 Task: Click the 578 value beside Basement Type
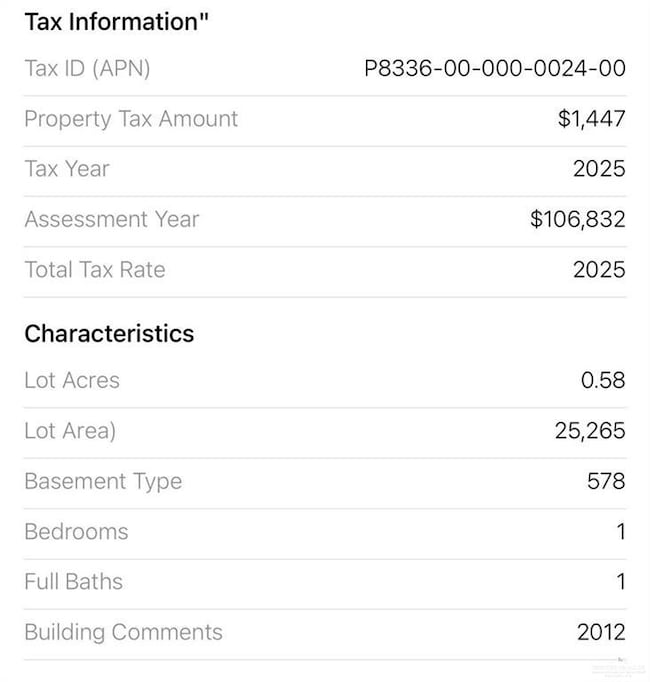[606, 481]
